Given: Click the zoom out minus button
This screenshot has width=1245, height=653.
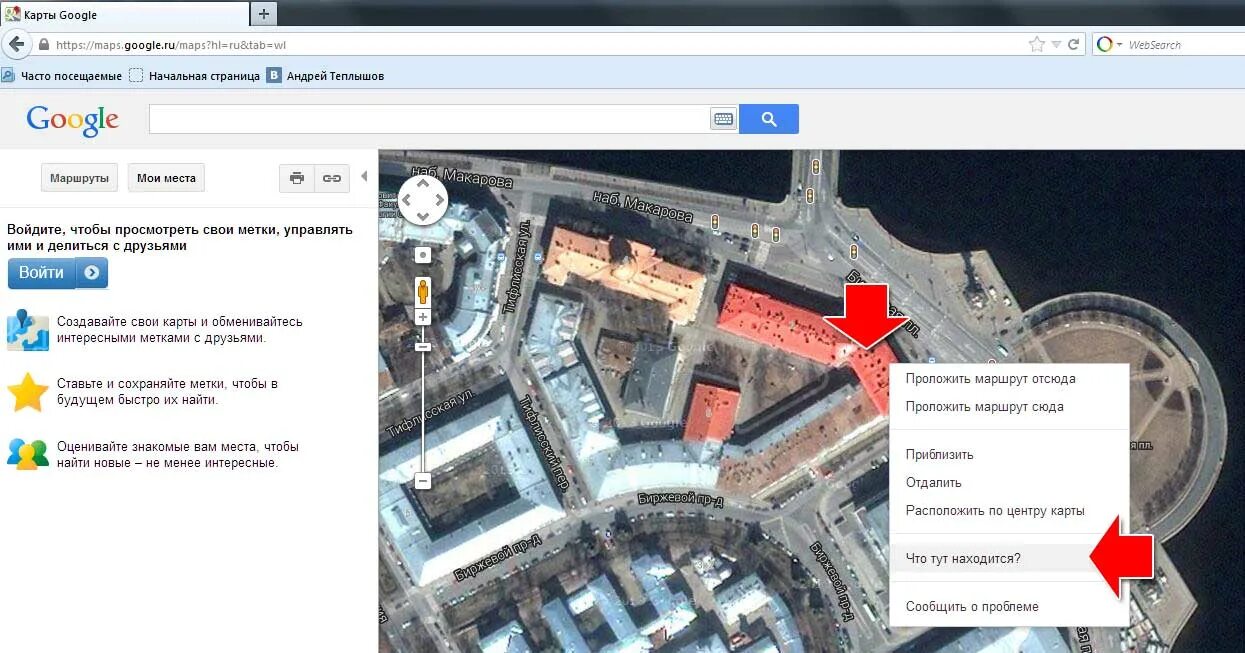Looking at the screenshot, I should click(x=423, y=481).
